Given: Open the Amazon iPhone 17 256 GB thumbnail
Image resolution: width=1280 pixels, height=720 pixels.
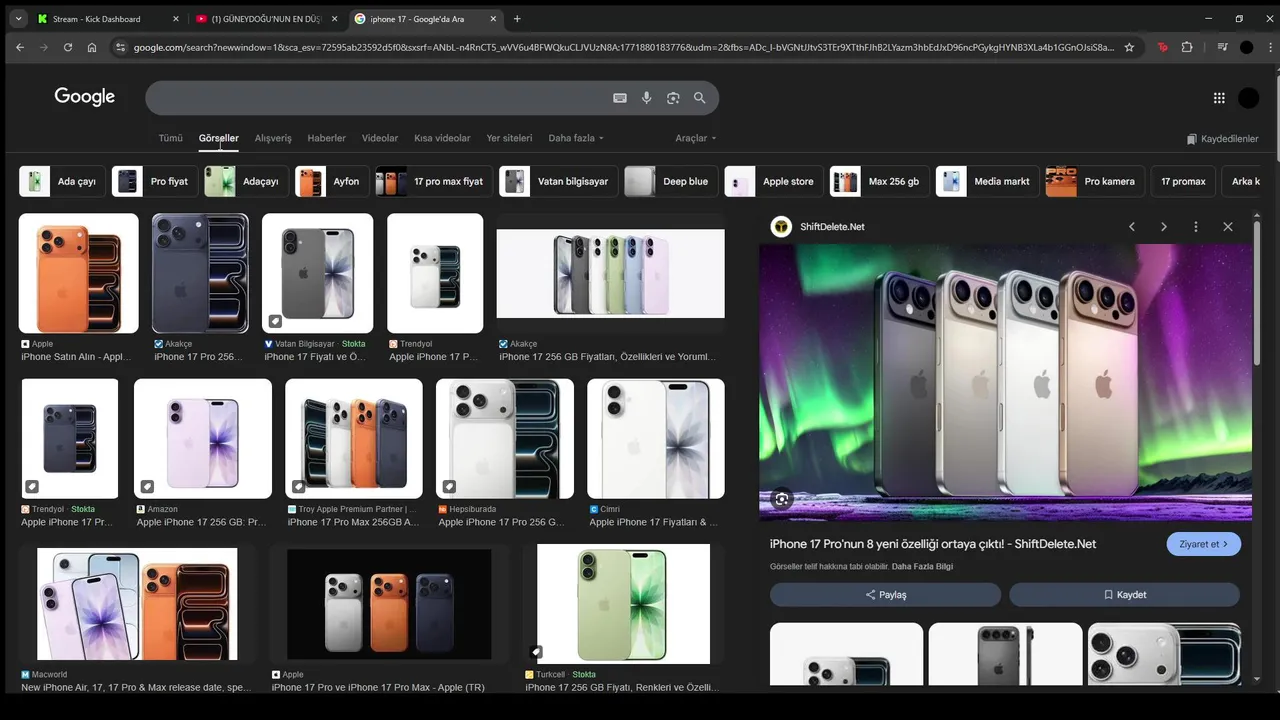Looking at the screenshot, I should [x=203, y=438].
